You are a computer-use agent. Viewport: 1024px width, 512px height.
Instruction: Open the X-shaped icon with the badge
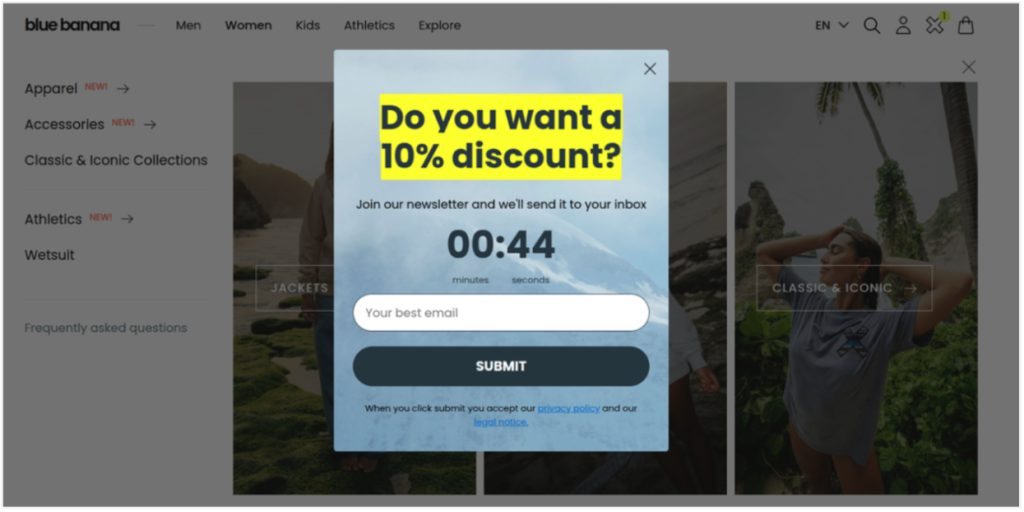pyautogui.click(x=935, y=25)
